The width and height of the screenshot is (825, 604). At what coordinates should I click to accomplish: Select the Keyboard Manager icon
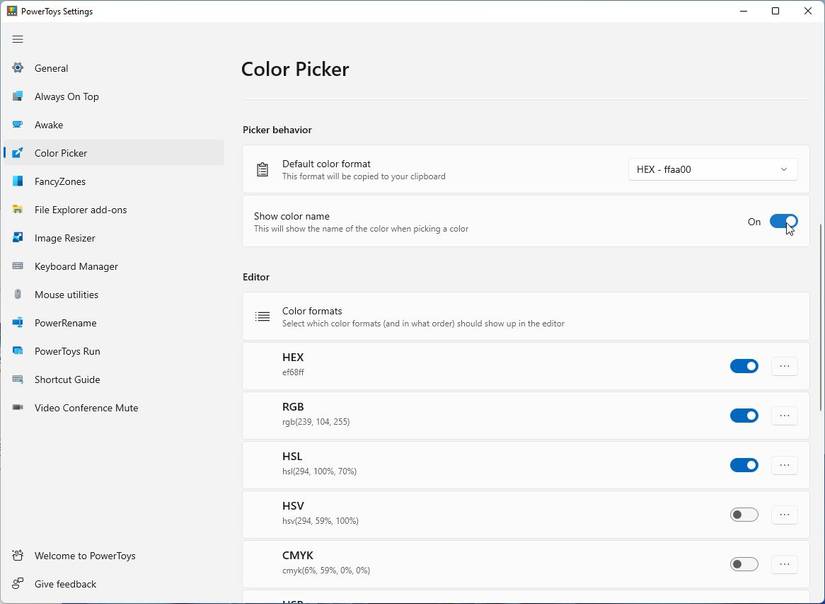(17, 266)
